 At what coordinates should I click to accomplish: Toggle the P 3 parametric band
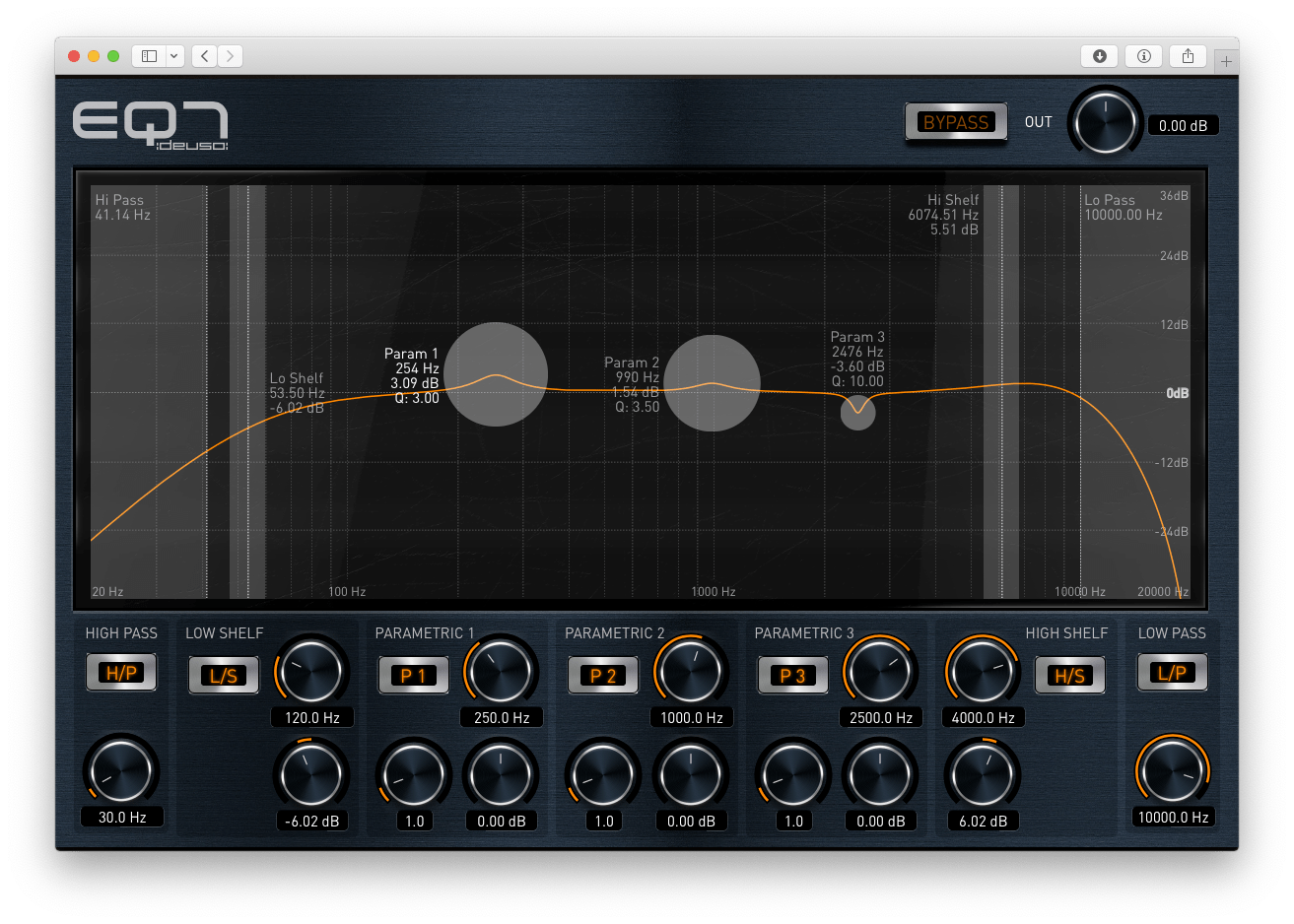pyautogui.click(x=792, y=676)
